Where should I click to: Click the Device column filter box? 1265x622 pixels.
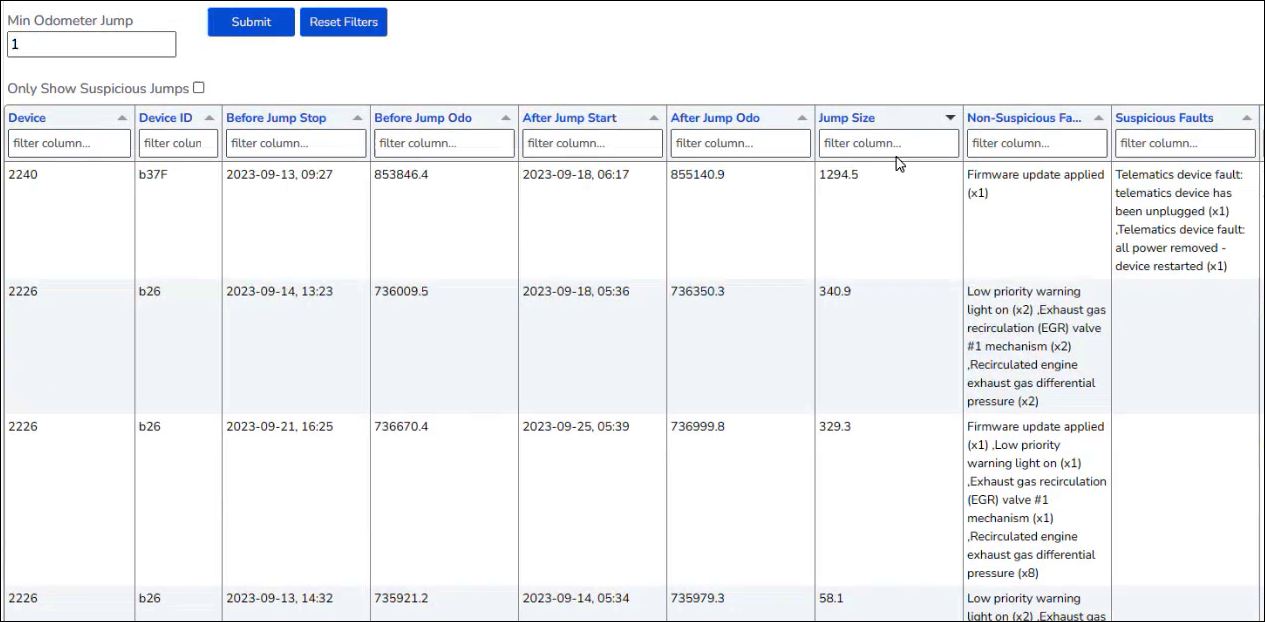[x=69, y=143]
